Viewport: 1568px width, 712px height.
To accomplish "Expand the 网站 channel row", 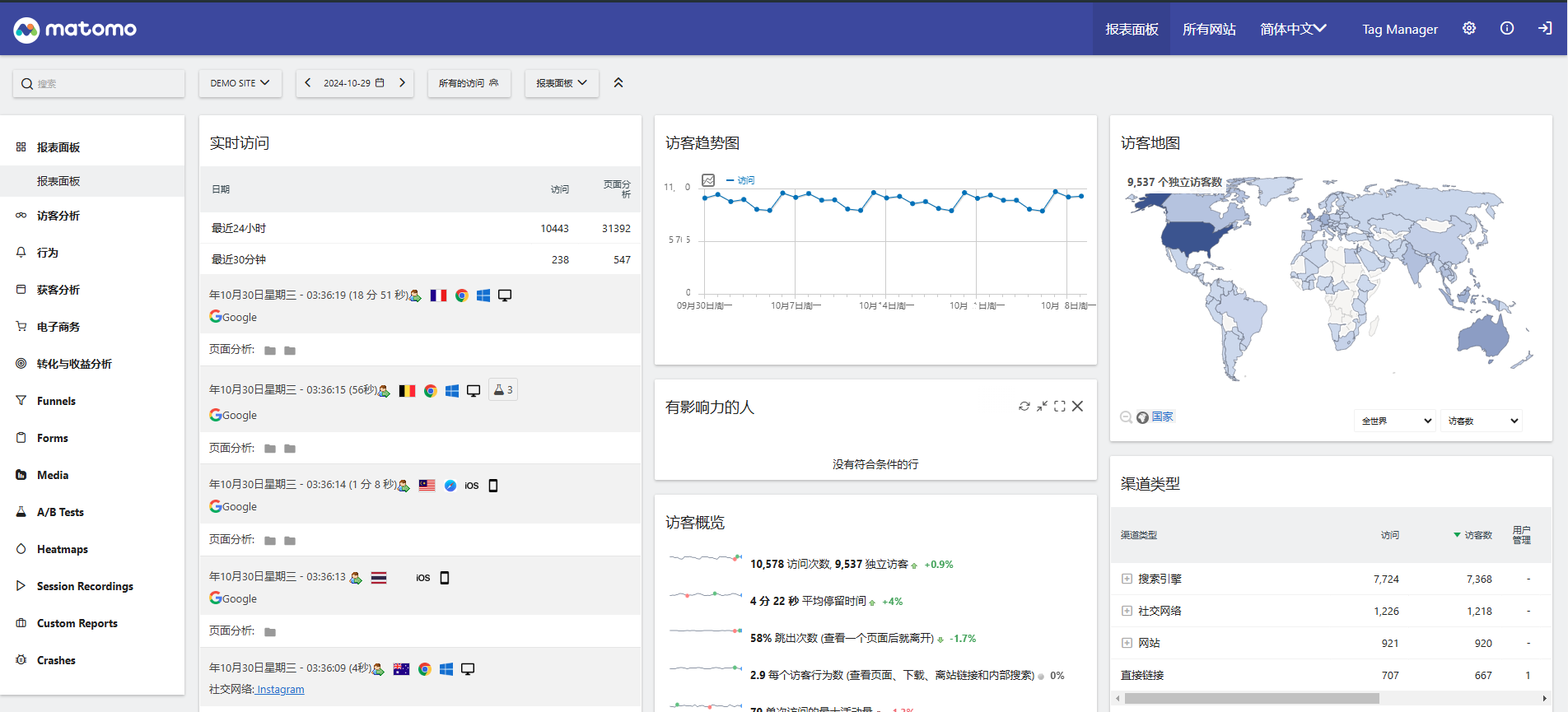I will click(1127, 643).
